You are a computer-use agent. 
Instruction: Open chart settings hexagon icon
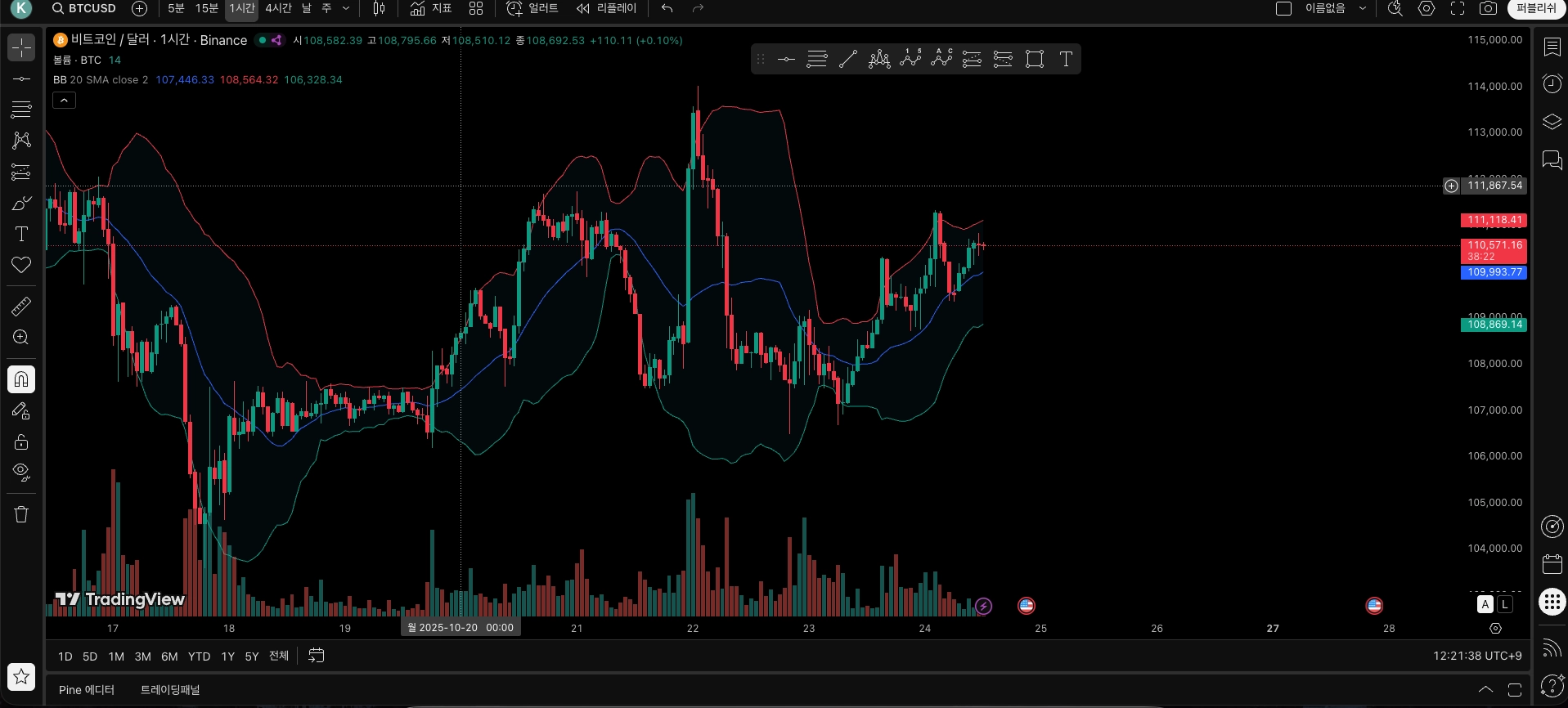[x=1426, y=8]
